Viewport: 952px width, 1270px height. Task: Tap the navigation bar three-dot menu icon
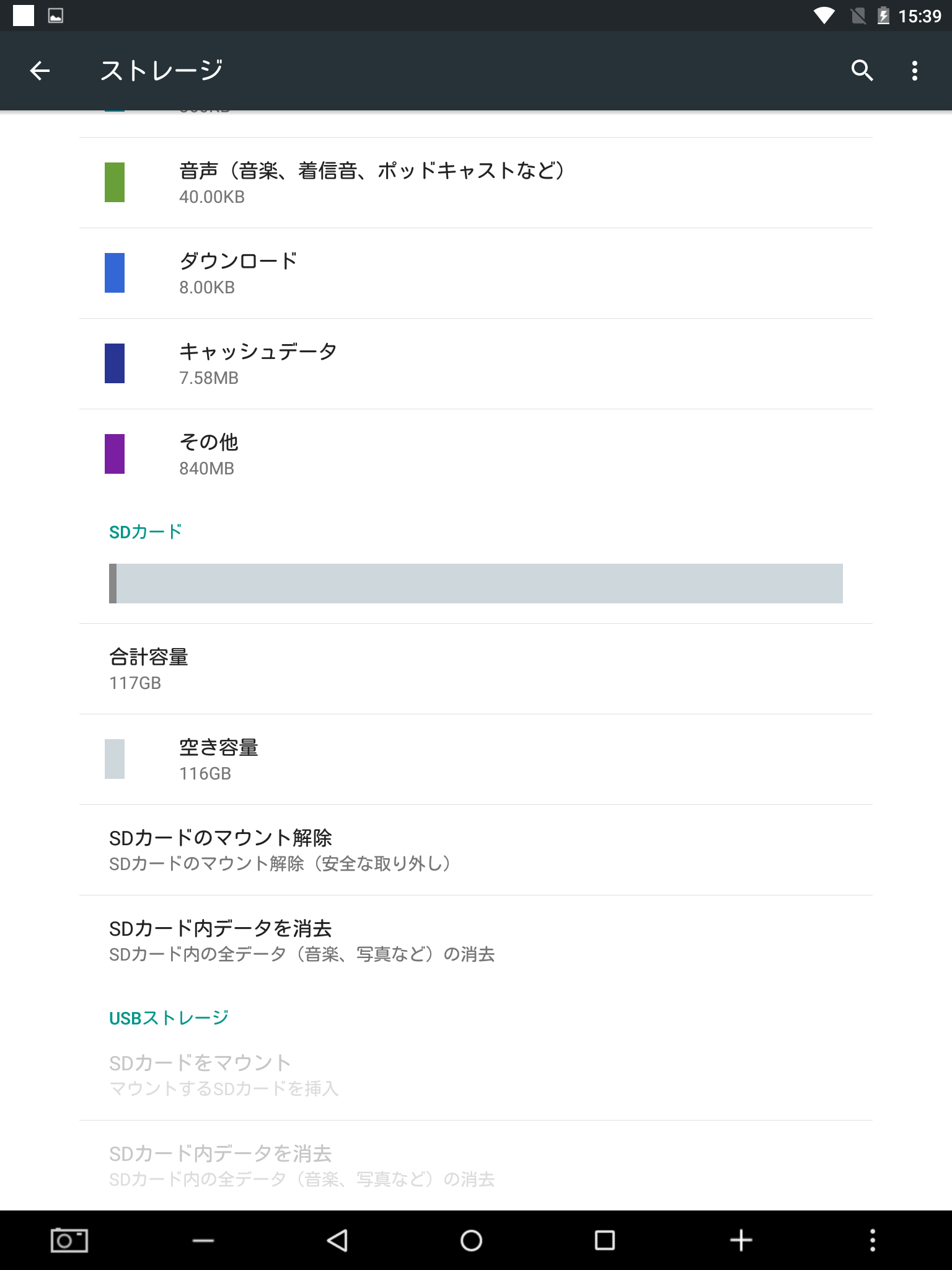[873, 1240]
